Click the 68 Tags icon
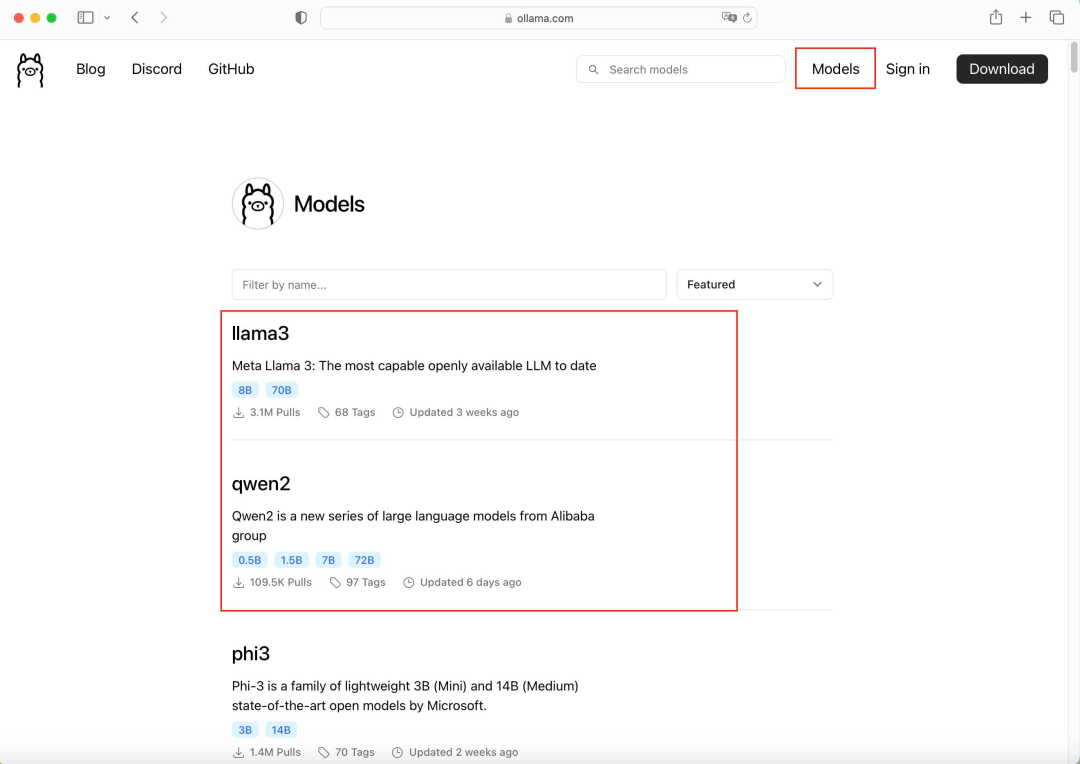The height and width of the screenshot is (764, 1080). tap(324, 413)
